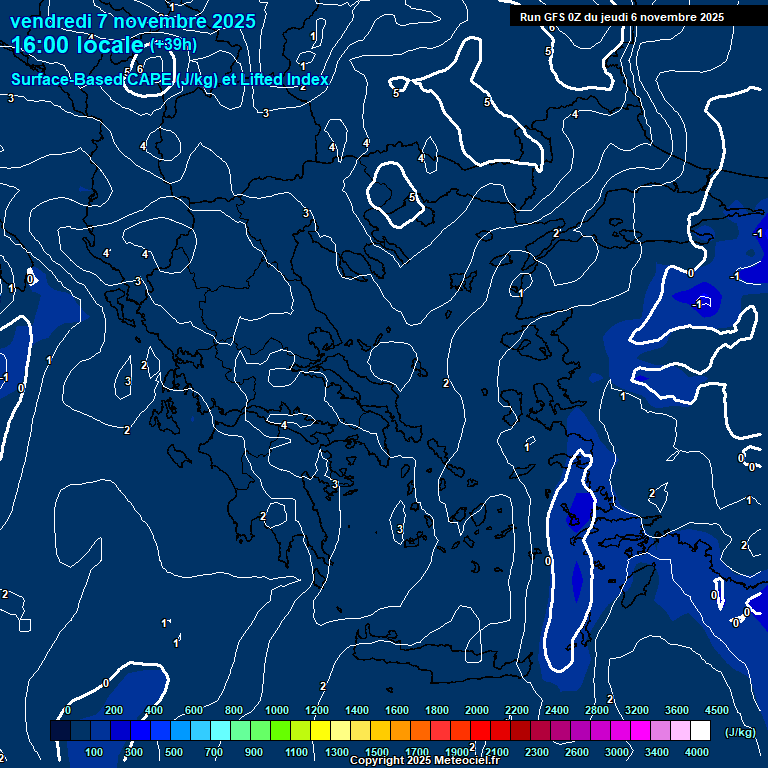Viewport: 768px width, 768px height.
Task: Select the darkest navy first legend swatch
Action: pyautogui.click(x=60, y=730)
